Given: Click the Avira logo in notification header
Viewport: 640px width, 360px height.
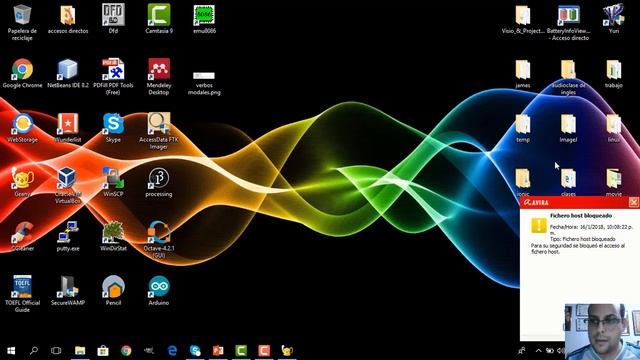Looking at the screenshot, I should (536, 202).
